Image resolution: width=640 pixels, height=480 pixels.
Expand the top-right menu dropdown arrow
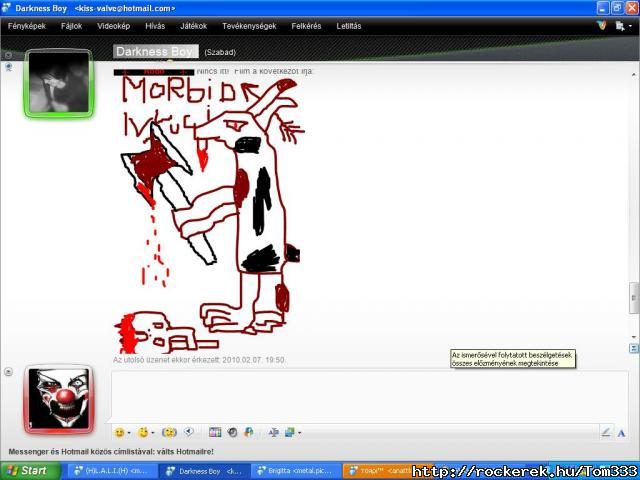(x=631, y=26)
